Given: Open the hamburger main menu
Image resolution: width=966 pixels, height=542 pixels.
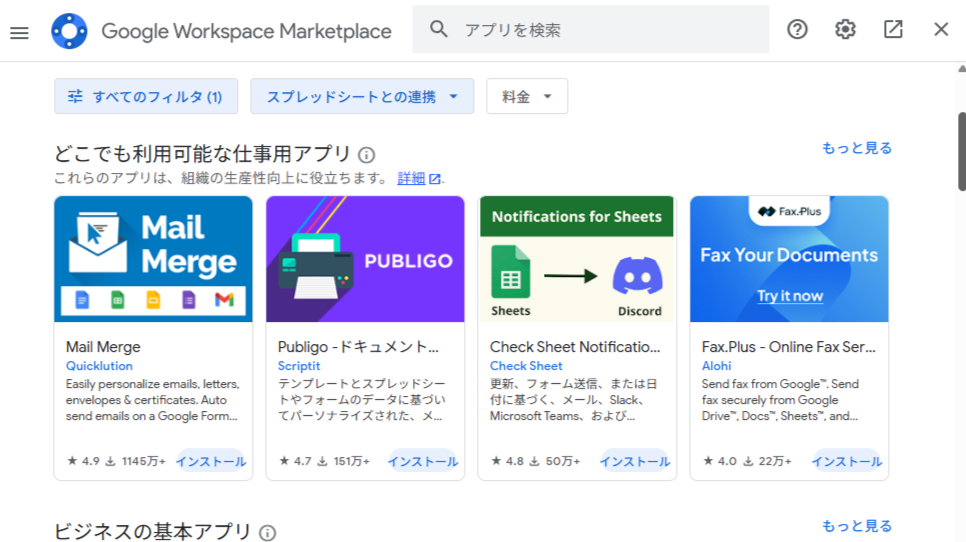Looking at the screenshot, I should tap(19, 32).
